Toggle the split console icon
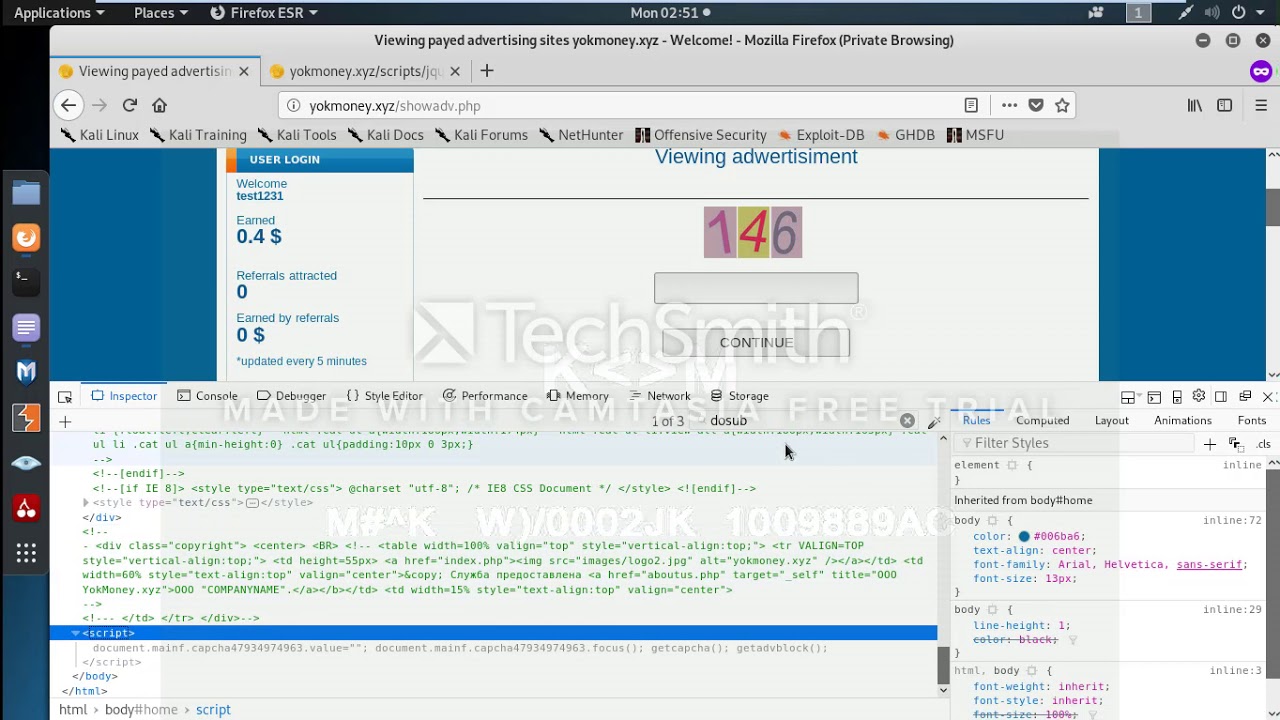 [x=1154, y=397]
